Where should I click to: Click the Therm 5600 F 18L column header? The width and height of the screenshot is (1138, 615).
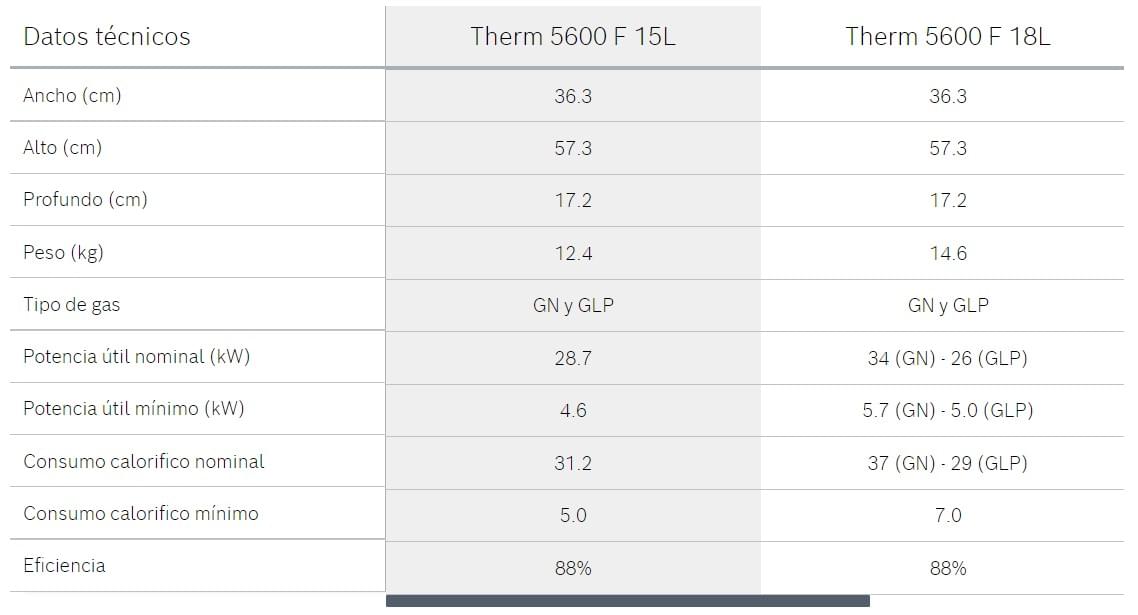947,37
